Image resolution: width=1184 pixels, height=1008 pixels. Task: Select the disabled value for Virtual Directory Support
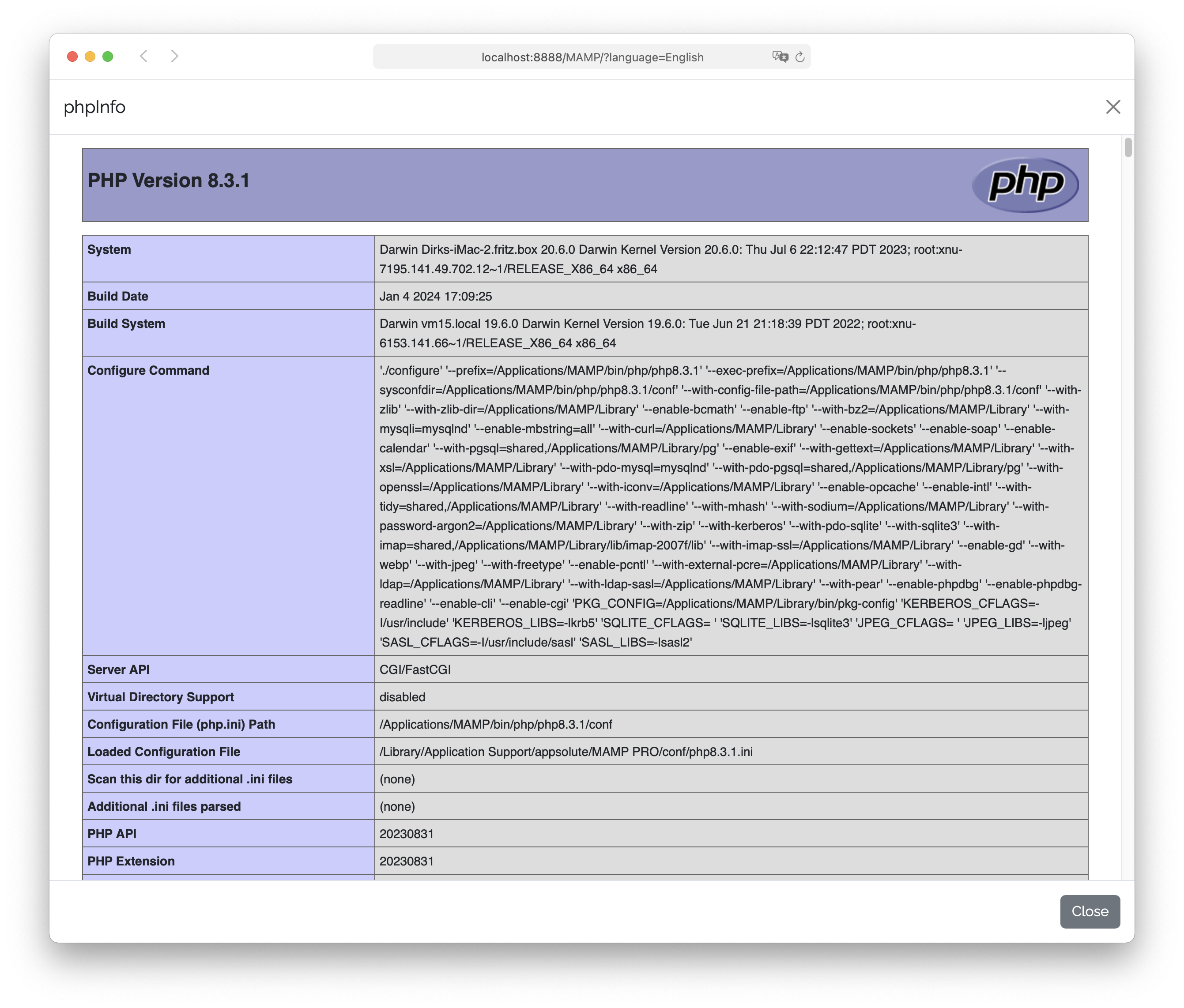pyautogui.click(x=402, y=697)
